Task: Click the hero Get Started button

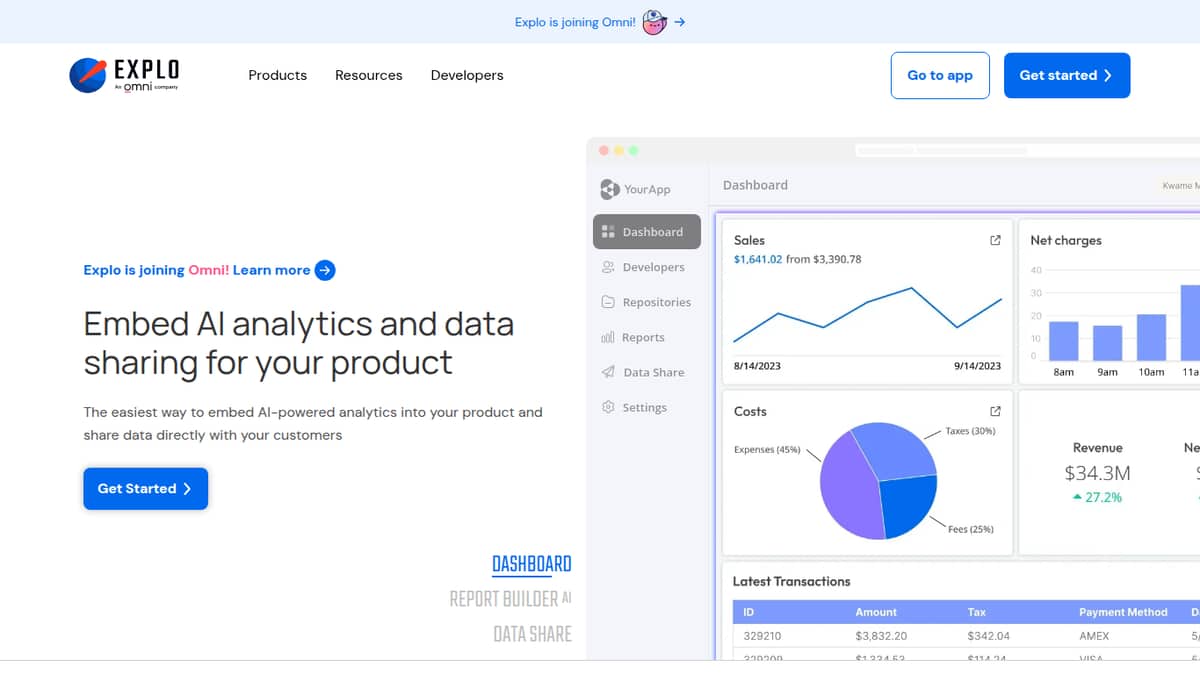Action: click(146, 489)
